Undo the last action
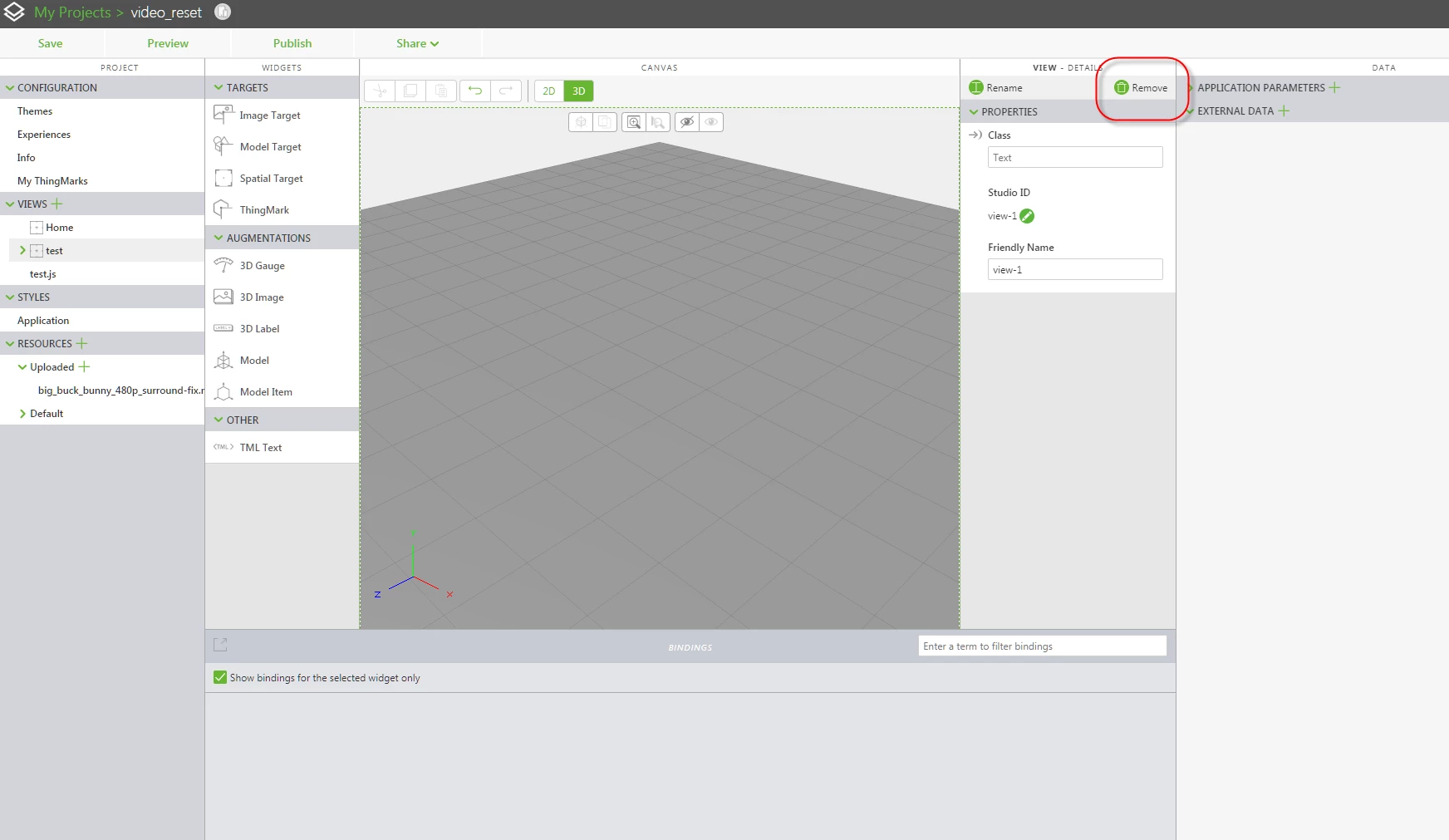 (475, 91)
